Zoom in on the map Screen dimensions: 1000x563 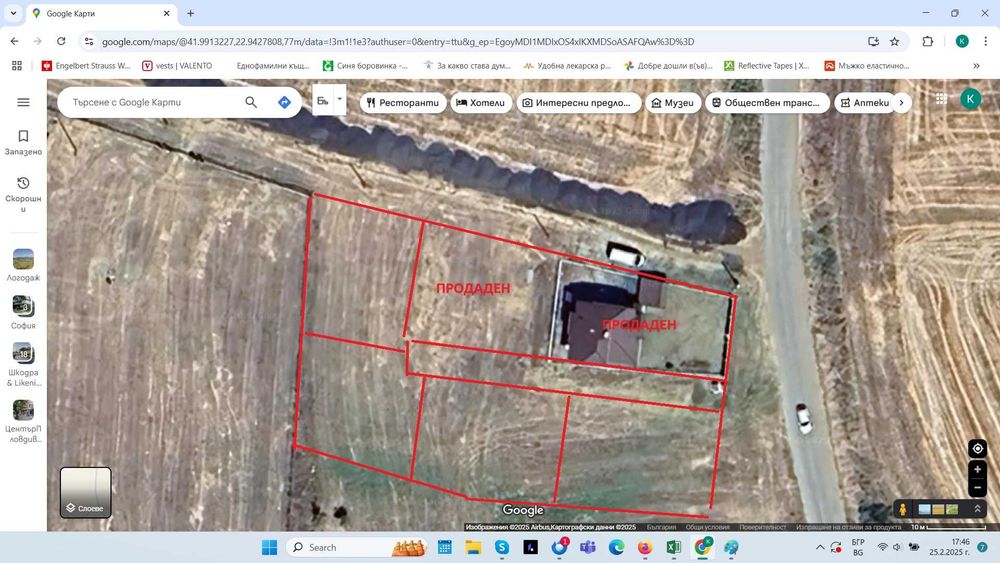click(978, 469)
